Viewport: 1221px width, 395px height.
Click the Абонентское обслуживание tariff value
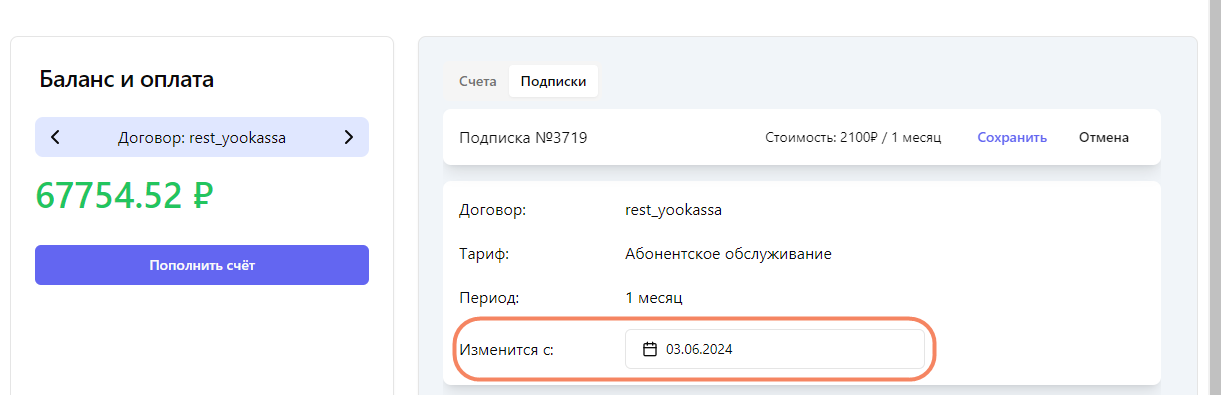coord(728,254)
